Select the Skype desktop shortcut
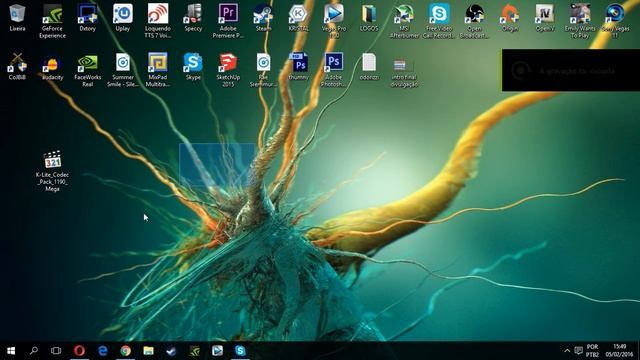The height and width of the screenshot is (360, 640). 193,67
